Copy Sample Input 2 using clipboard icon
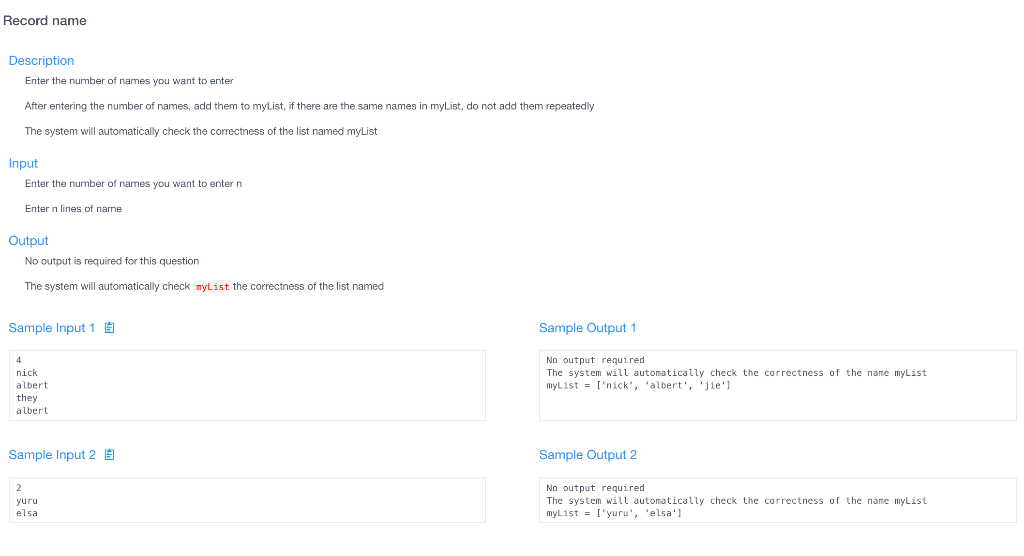1024x556 pixels. coord(110,455)
